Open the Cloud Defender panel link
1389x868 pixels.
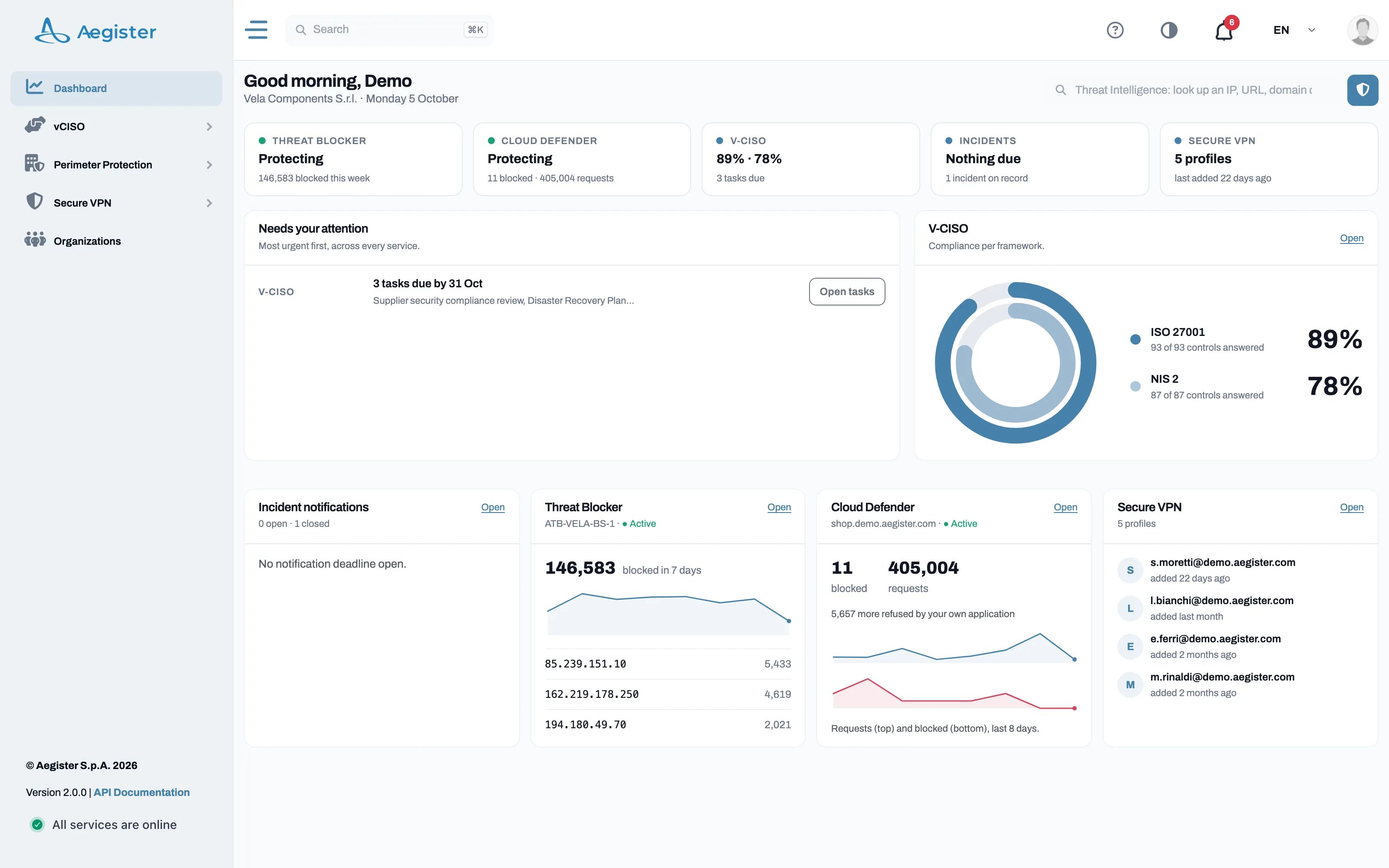point(1065,507)
